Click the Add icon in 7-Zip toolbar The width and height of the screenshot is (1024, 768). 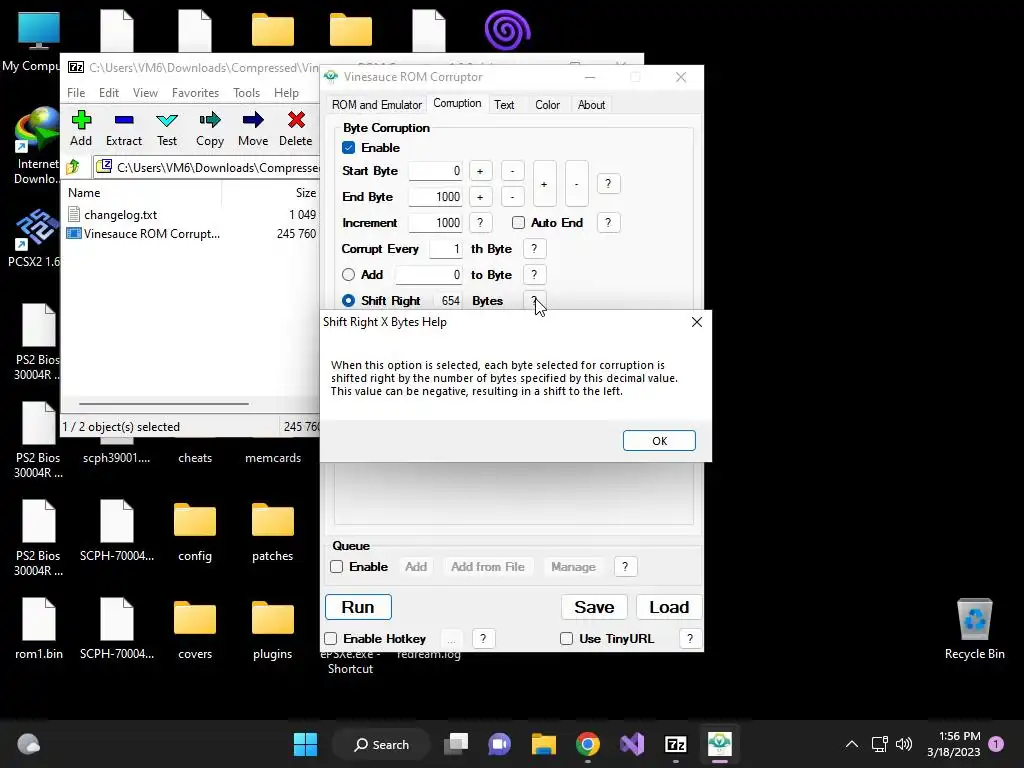[x=81, y=128]
